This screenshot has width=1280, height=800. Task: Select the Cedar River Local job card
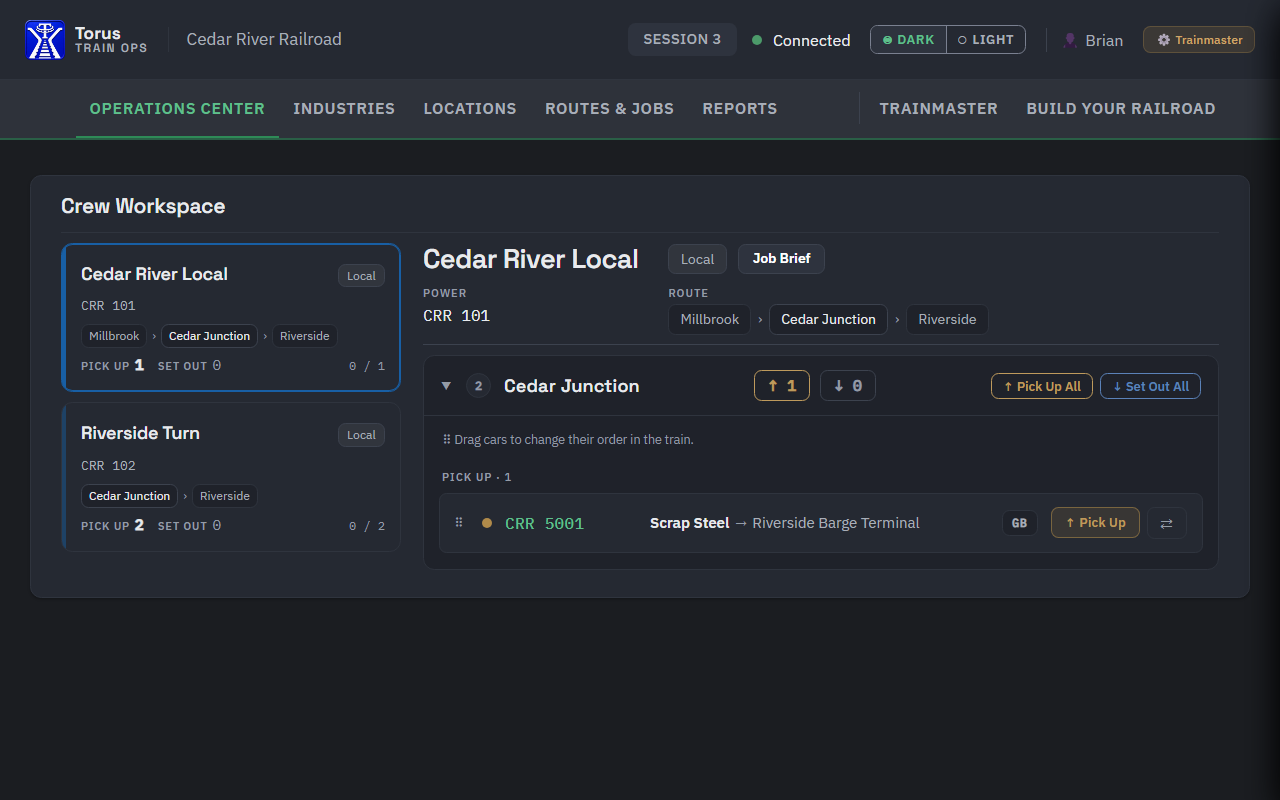pyautogui.click(x=231, y=318)
